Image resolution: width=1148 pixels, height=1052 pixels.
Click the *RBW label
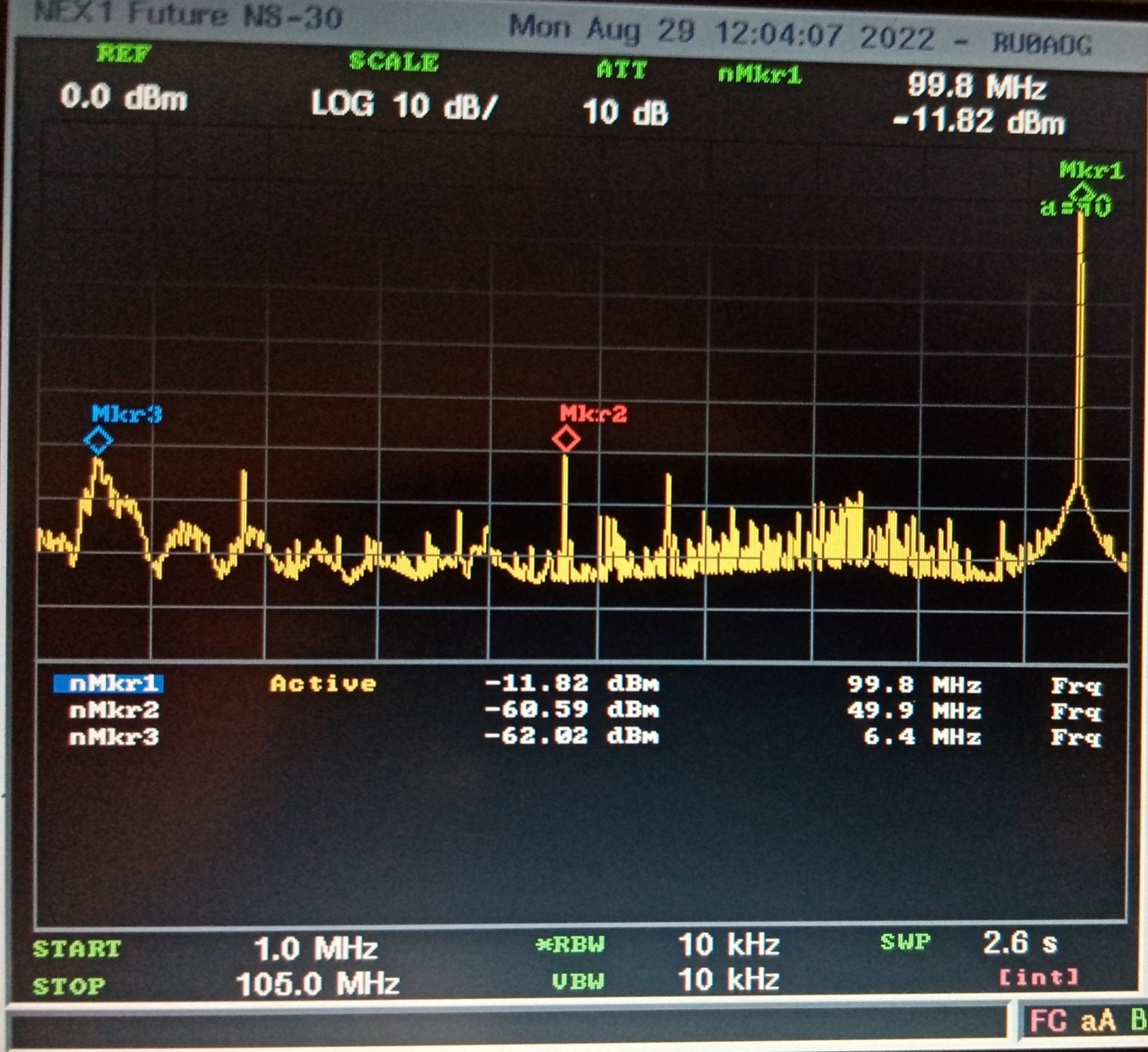coord(570,944)
